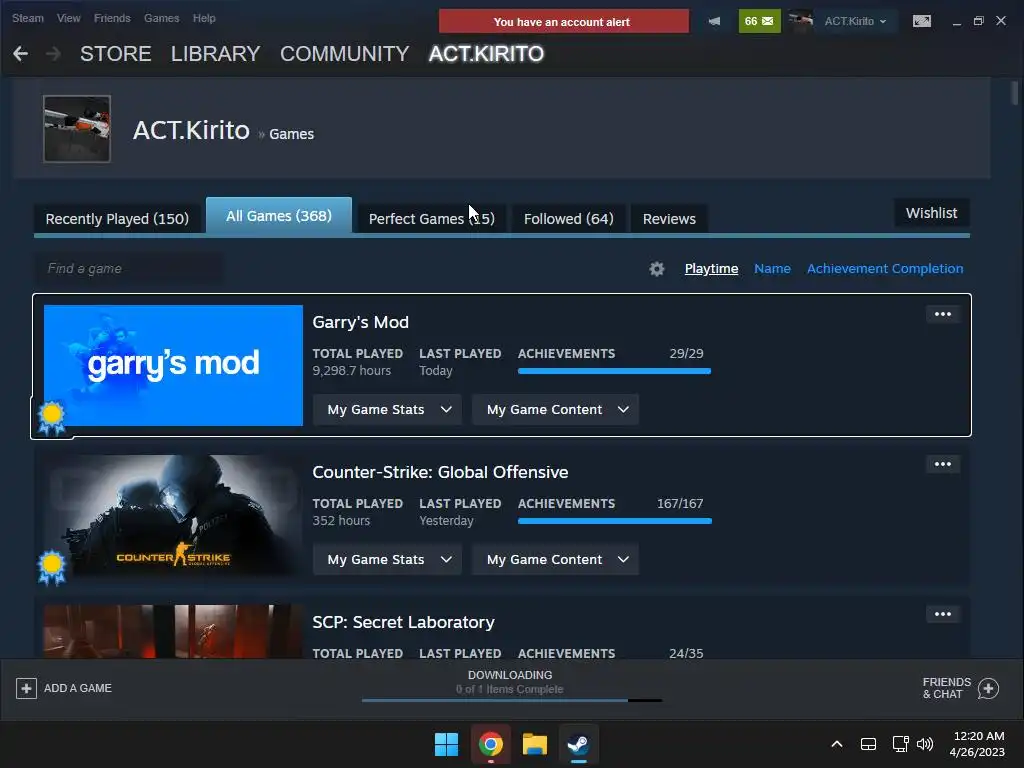The width and height of the screenshot is (1024, 768).
Task: Click Counter-Strike perfect game ribbon badge
Action: coord(52,568)
